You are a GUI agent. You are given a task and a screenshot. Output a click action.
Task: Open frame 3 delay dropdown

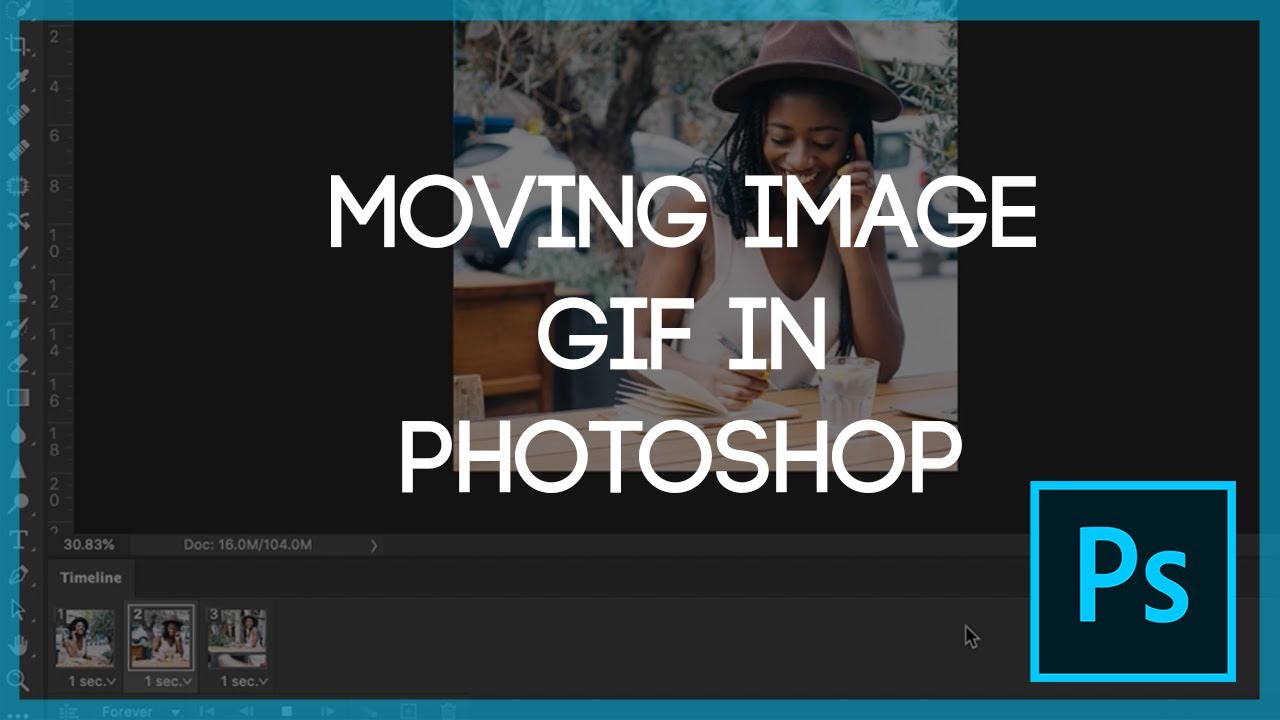[x=244, y=681]
